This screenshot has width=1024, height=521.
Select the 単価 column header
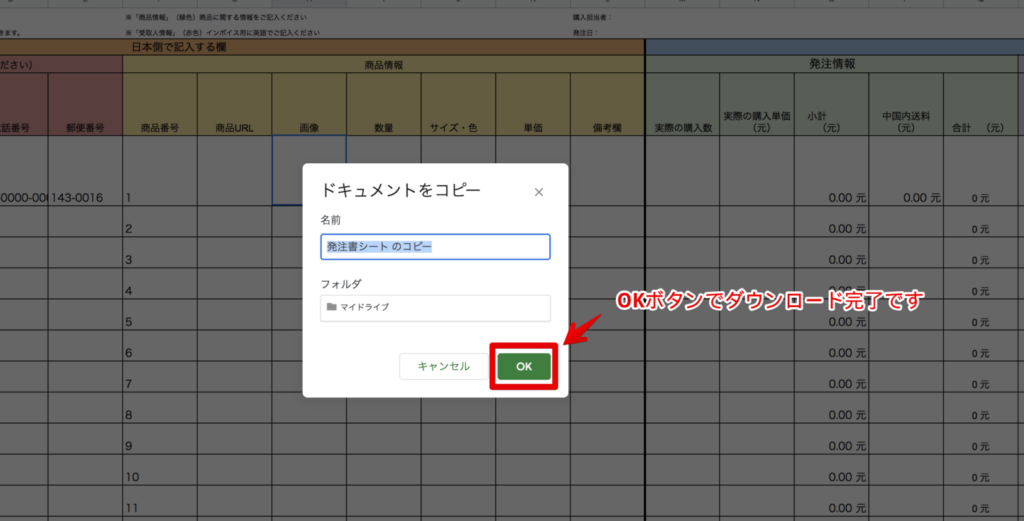532,104
